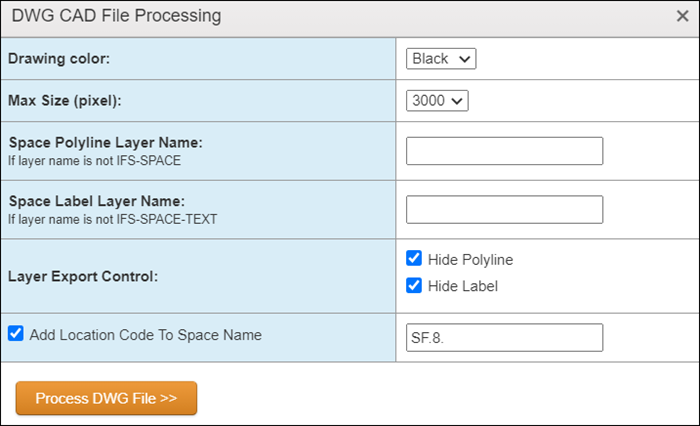Start processing with Process DWG File button
The image size is (700, 426).
tap(106, 398)
